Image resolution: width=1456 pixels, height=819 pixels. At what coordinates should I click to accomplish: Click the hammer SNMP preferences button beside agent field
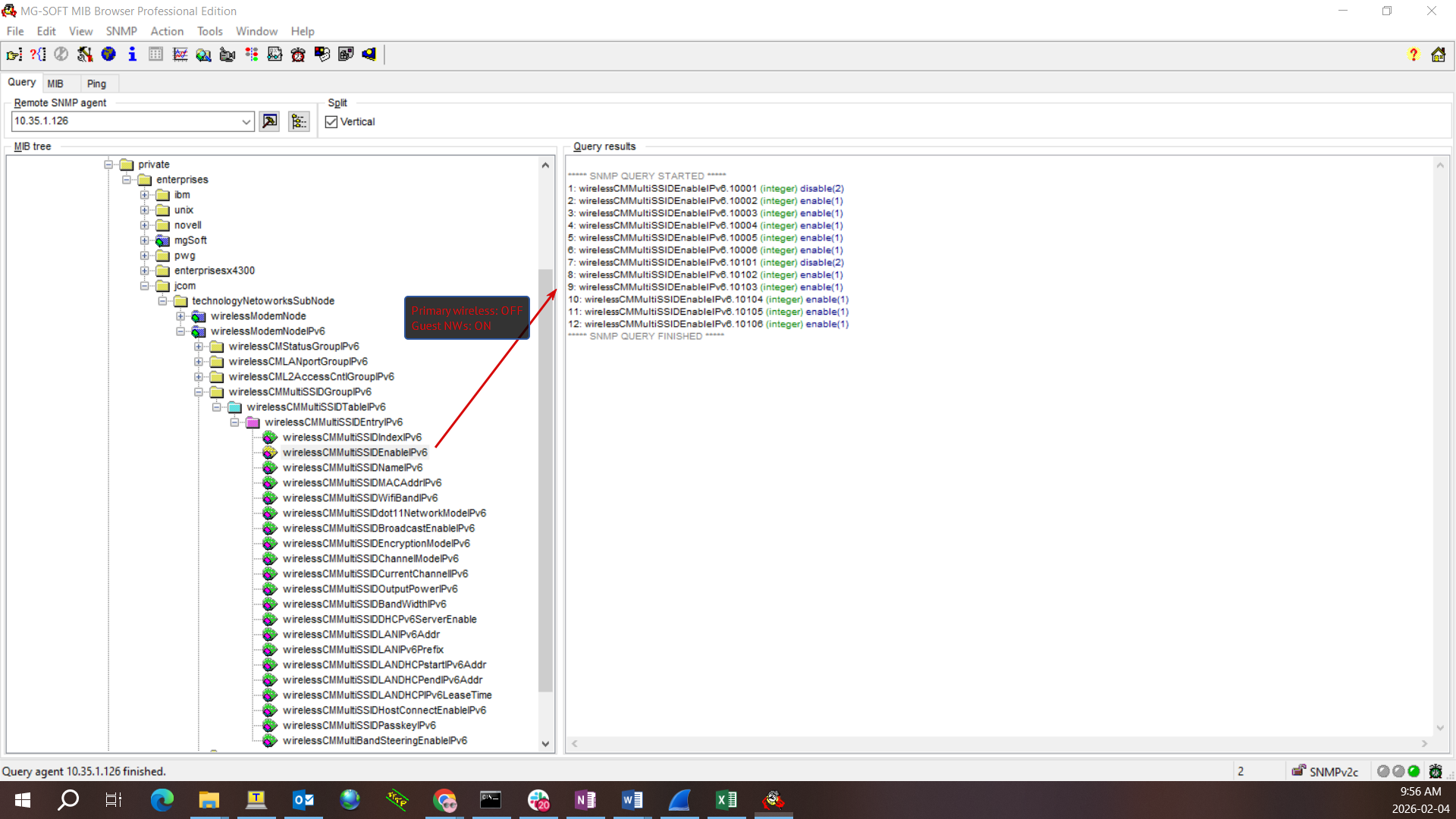pyautogui.click(x=269, y=121)
